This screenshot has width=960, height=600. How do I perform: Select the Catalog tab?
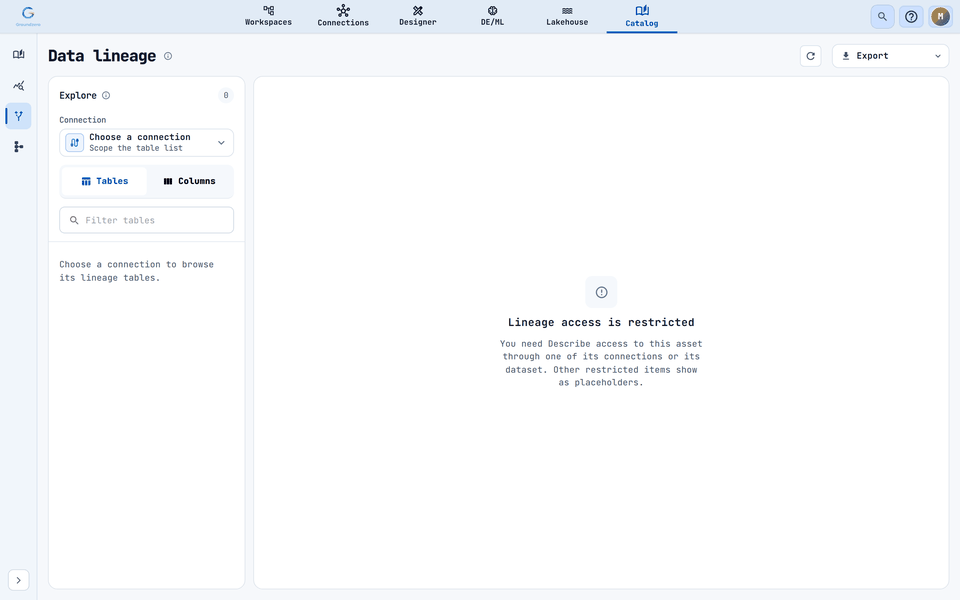pyautogui.click(x=642, y=17)
